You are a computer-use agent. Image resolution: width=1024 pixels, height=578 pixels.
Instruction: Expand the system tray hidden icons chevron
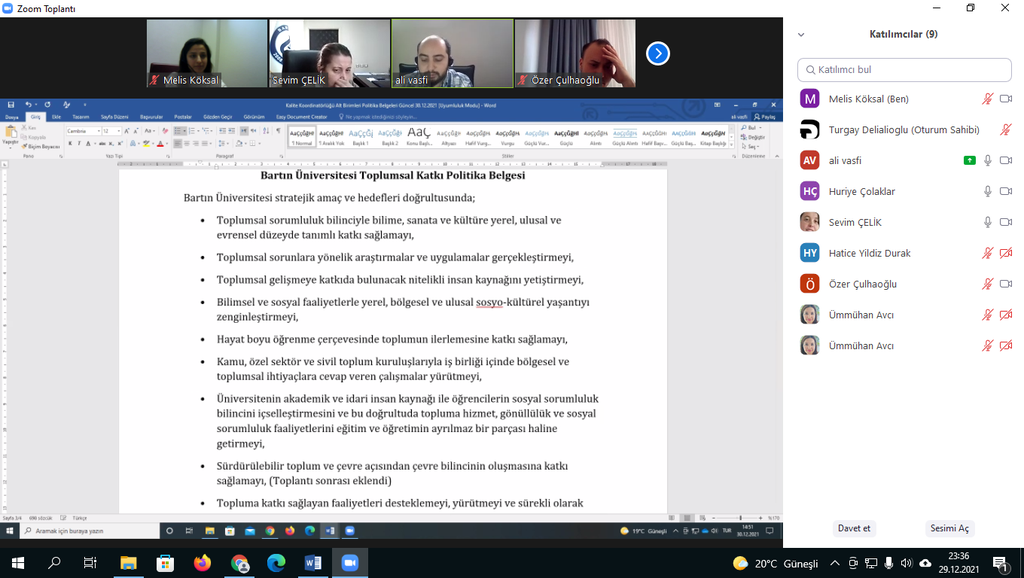pyautogui.click(x=835, y=563)
